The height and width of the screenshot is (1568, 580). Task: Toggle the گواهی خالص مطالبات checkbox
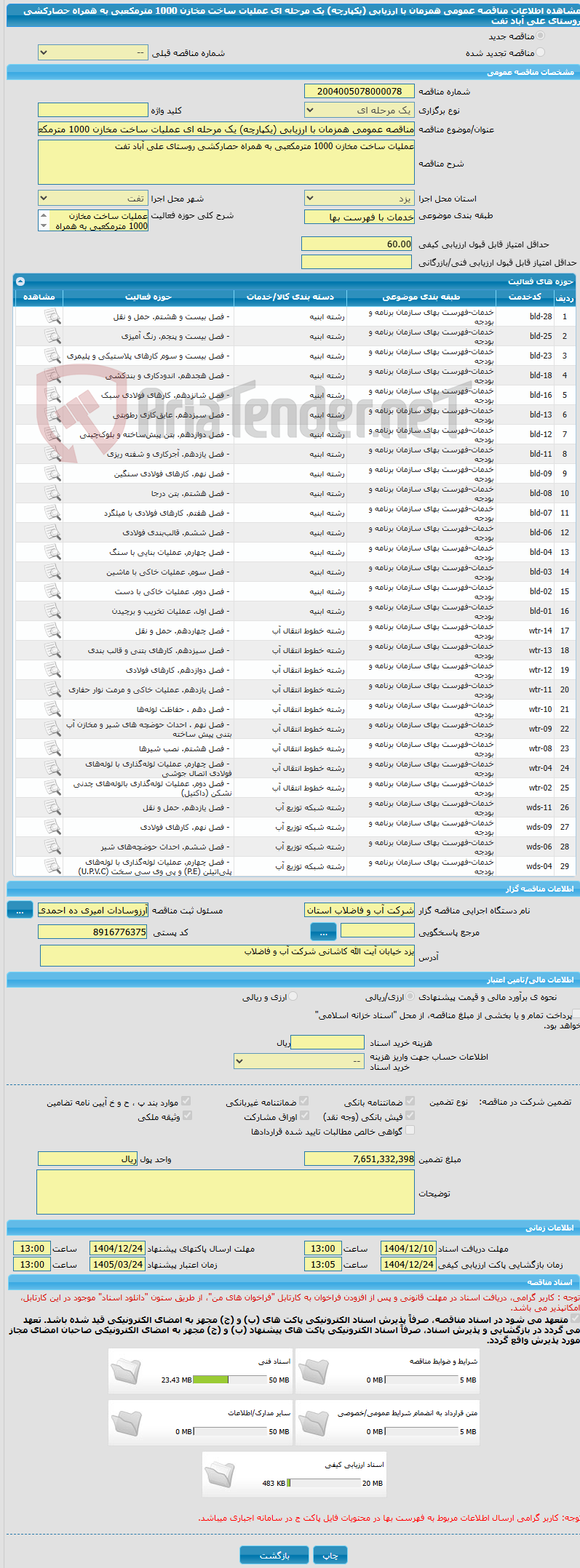point(410,1131)
